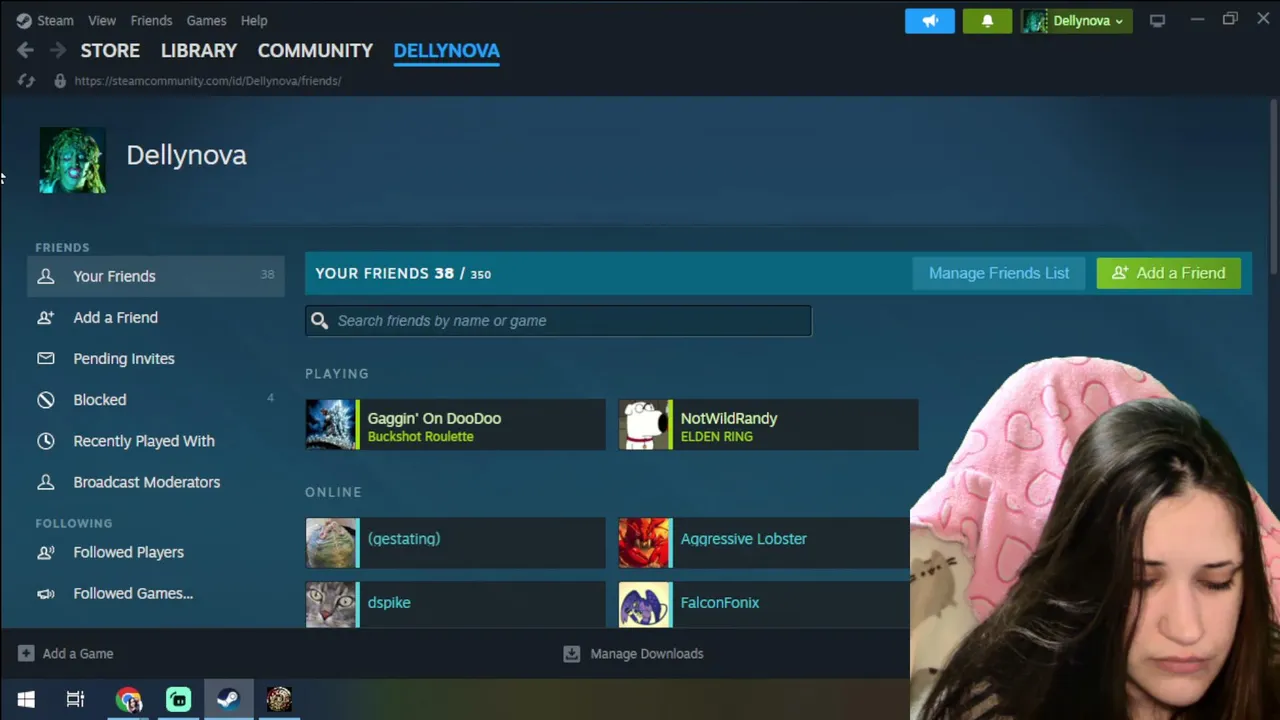Click the Steam icon on the taskbar
The image size is (1280, 720).
[228, 699]
